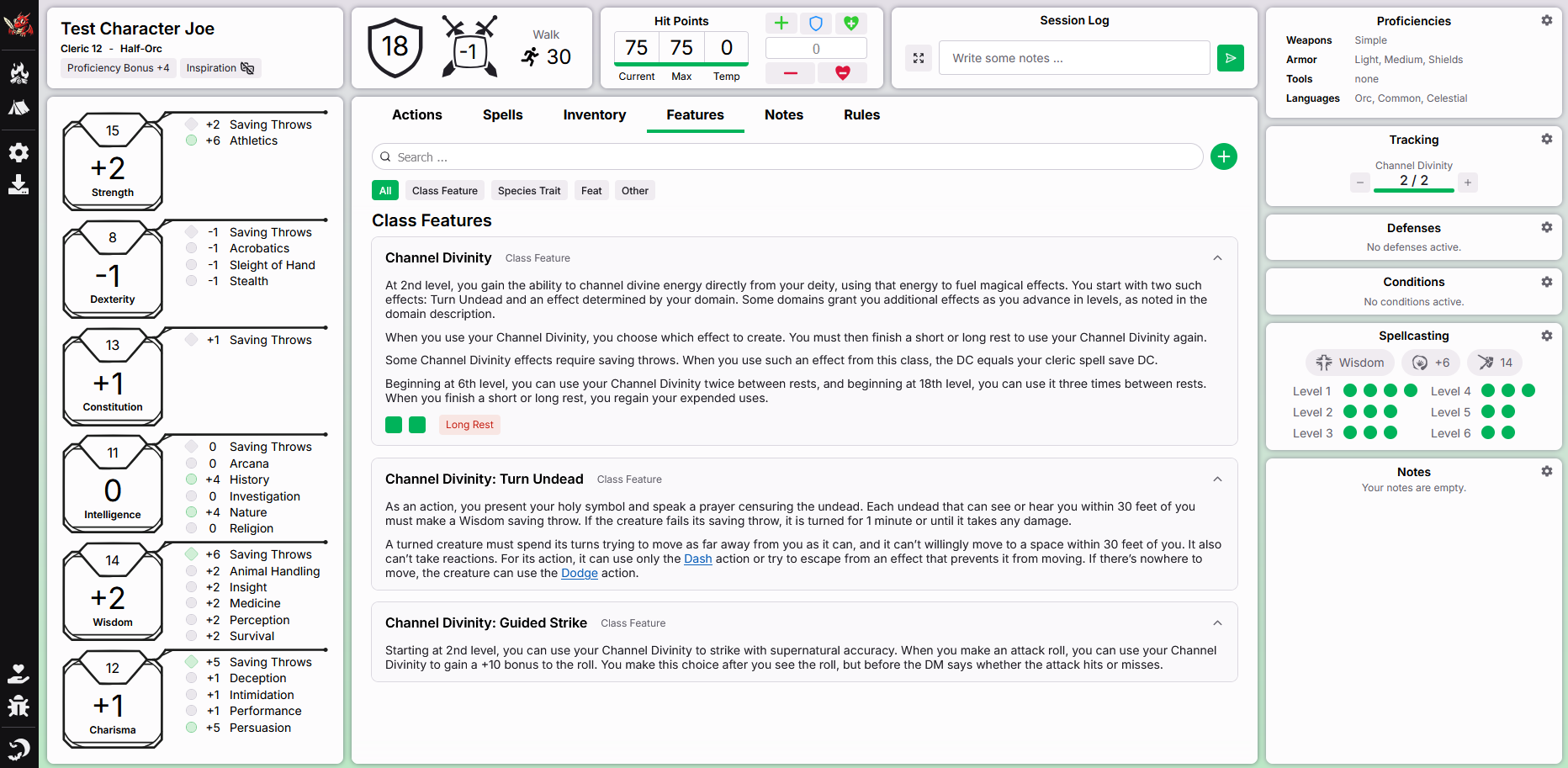Toggle first Level 6 spell slot dot

click(1488, 432)
